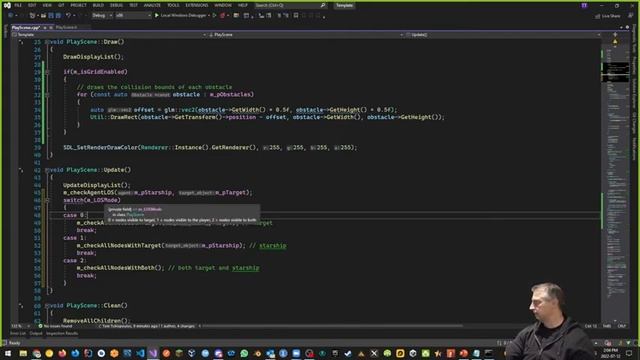Screen dimensions: 640x360
Task: Click the Hot Reload flame icon
Action: pyautogui.click(x=223, y=16)
